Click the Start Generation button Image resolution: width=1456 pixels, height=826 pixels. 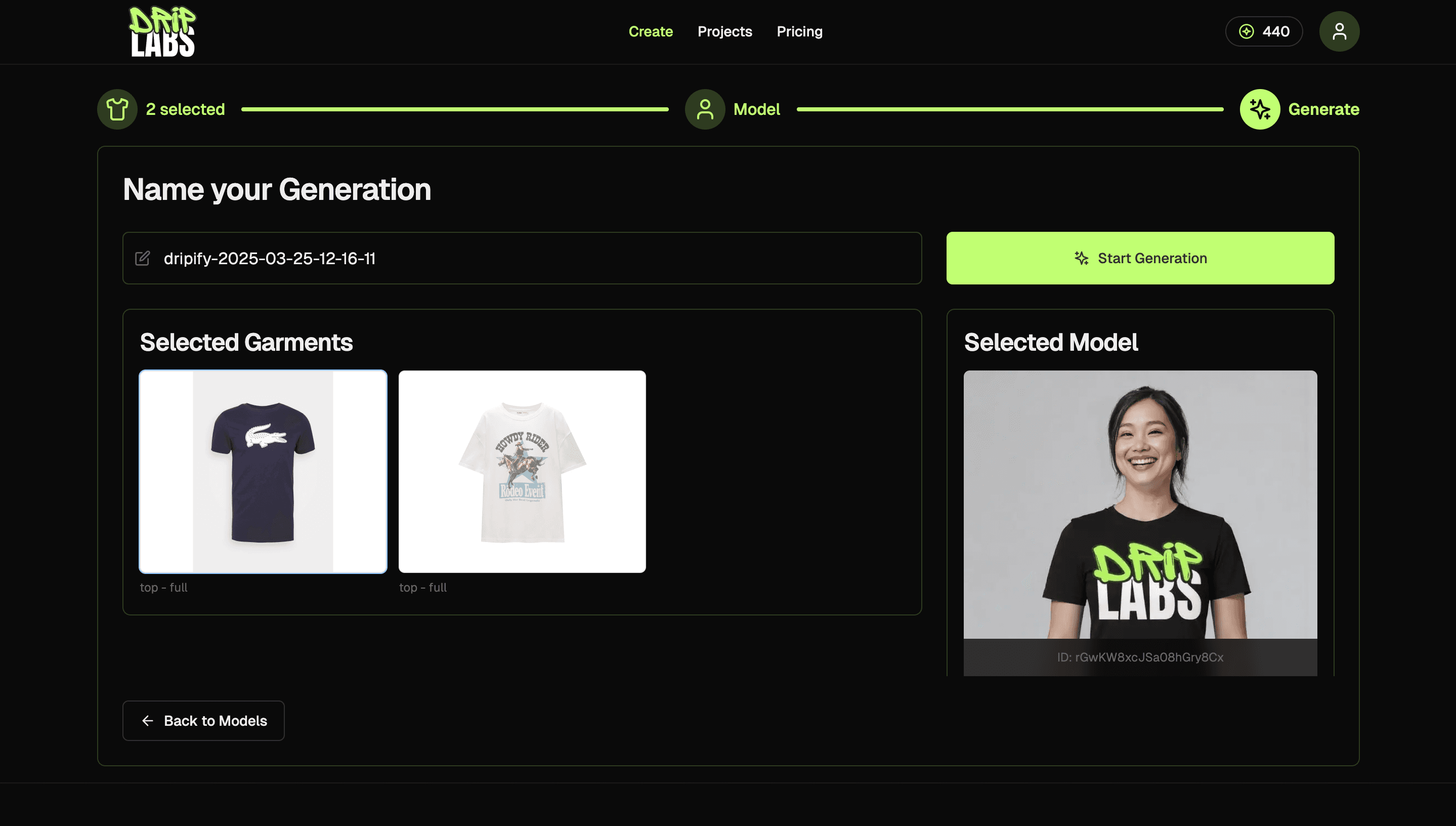[x=1140, y=258]
